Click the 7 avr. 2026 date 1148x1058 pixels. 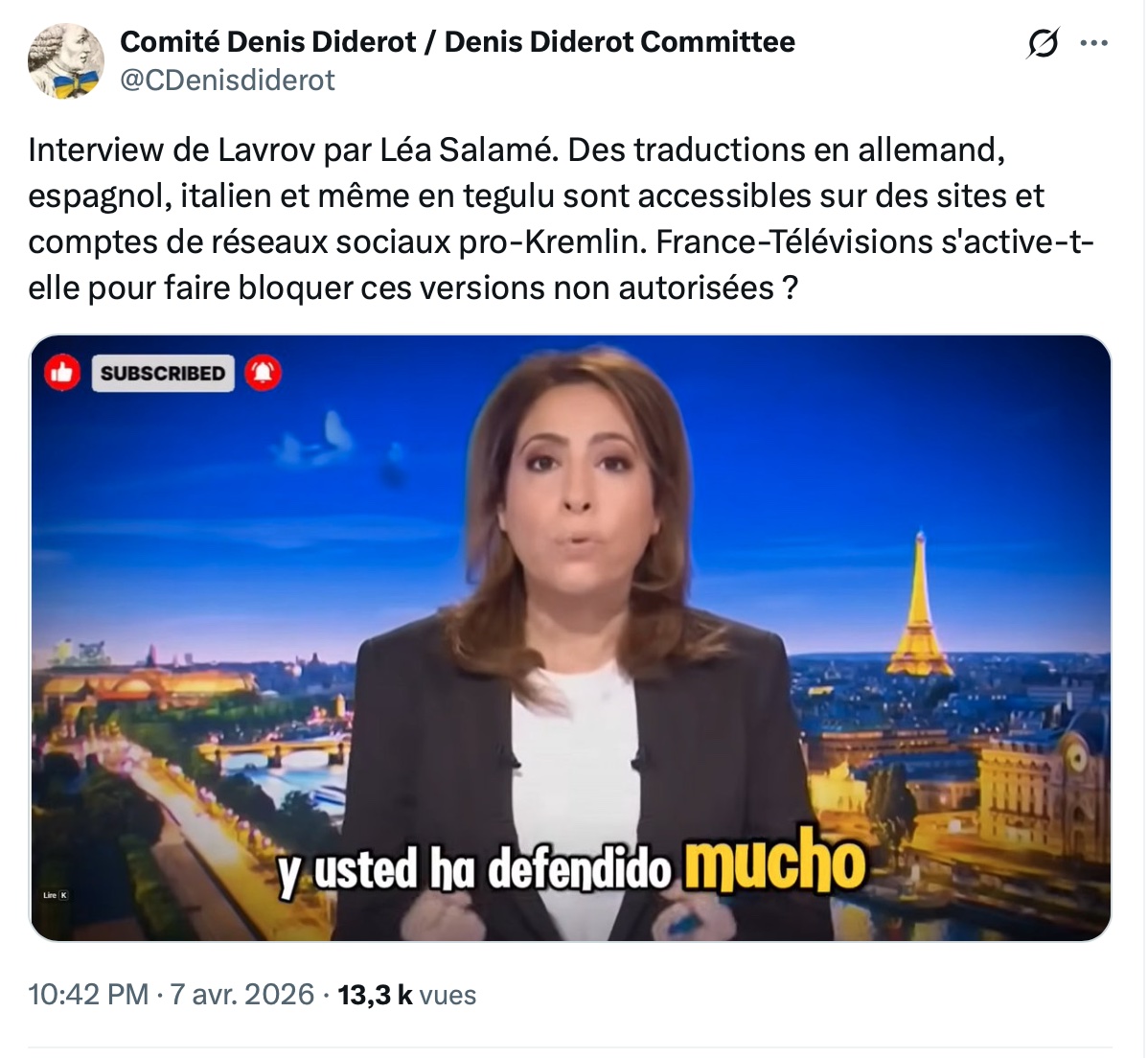pos(242,995)
